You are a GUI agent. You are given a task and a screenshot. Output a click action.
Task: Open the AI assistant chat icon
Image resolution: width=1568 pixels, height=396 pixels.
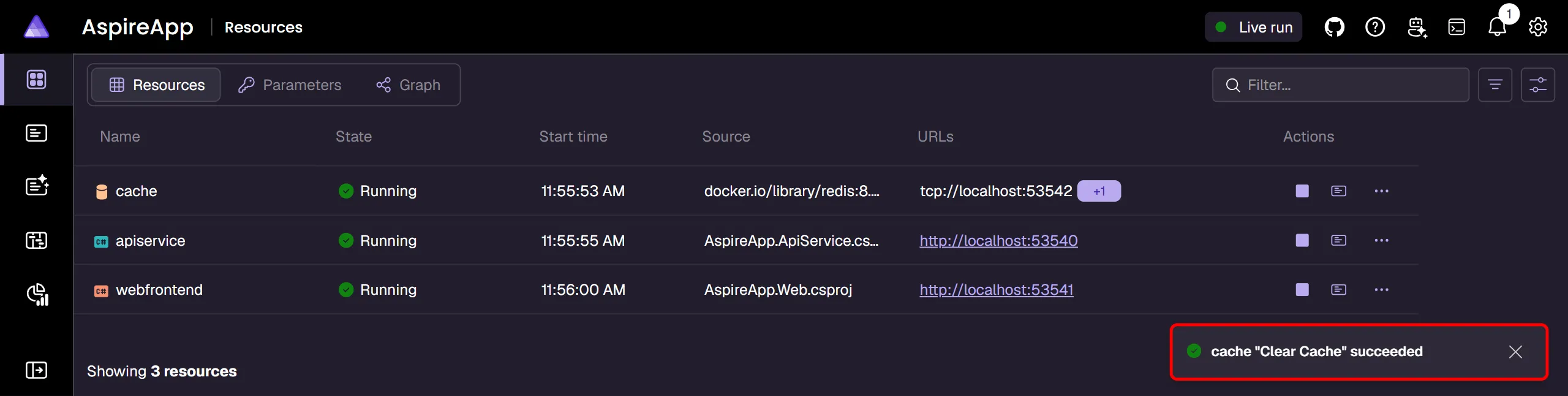1417,28
